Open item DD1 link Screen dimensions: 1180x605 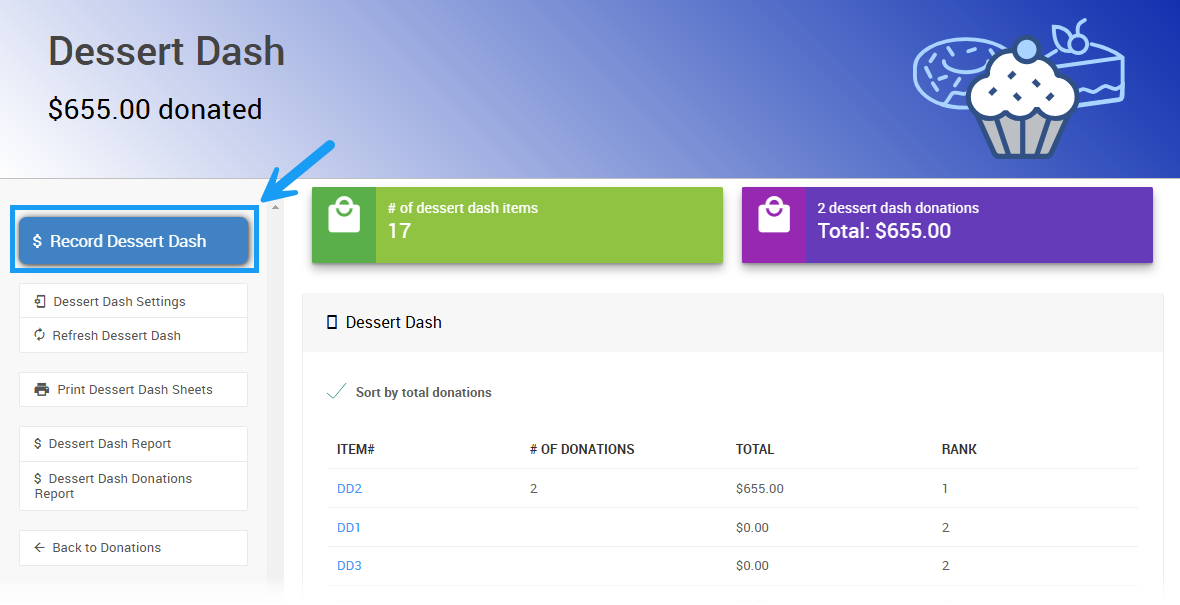[348, 528]
